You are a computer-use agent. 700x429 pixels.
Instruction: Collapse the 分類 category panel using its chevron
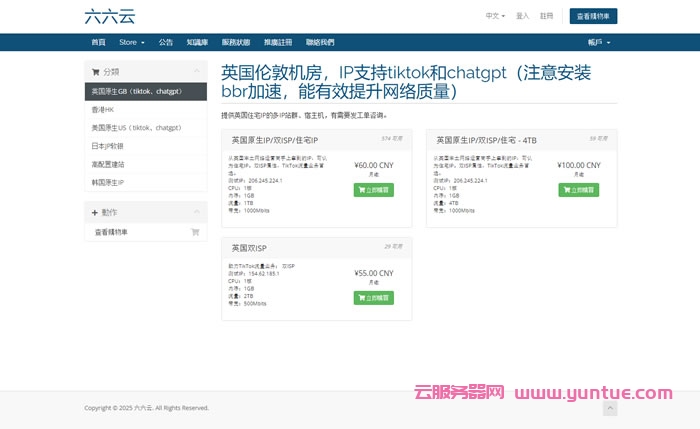pos(198,72)
